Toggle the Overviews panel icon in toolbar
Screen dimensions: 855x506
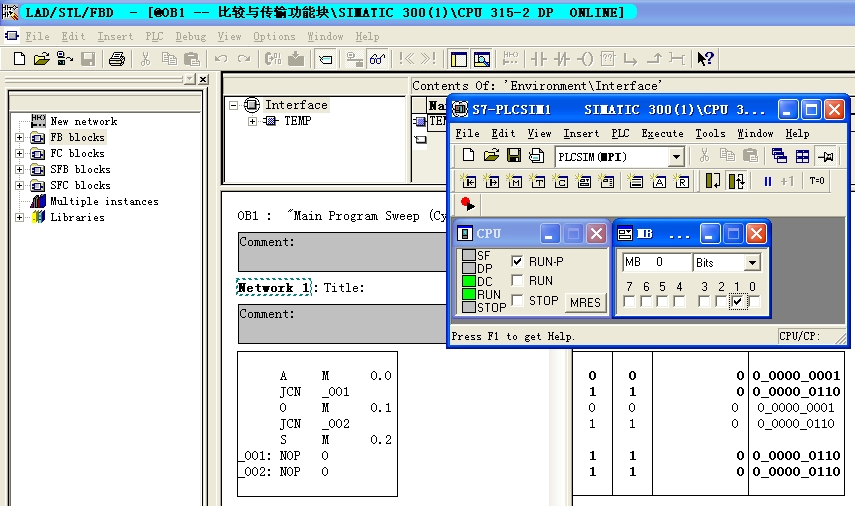[x=459, y=59]
